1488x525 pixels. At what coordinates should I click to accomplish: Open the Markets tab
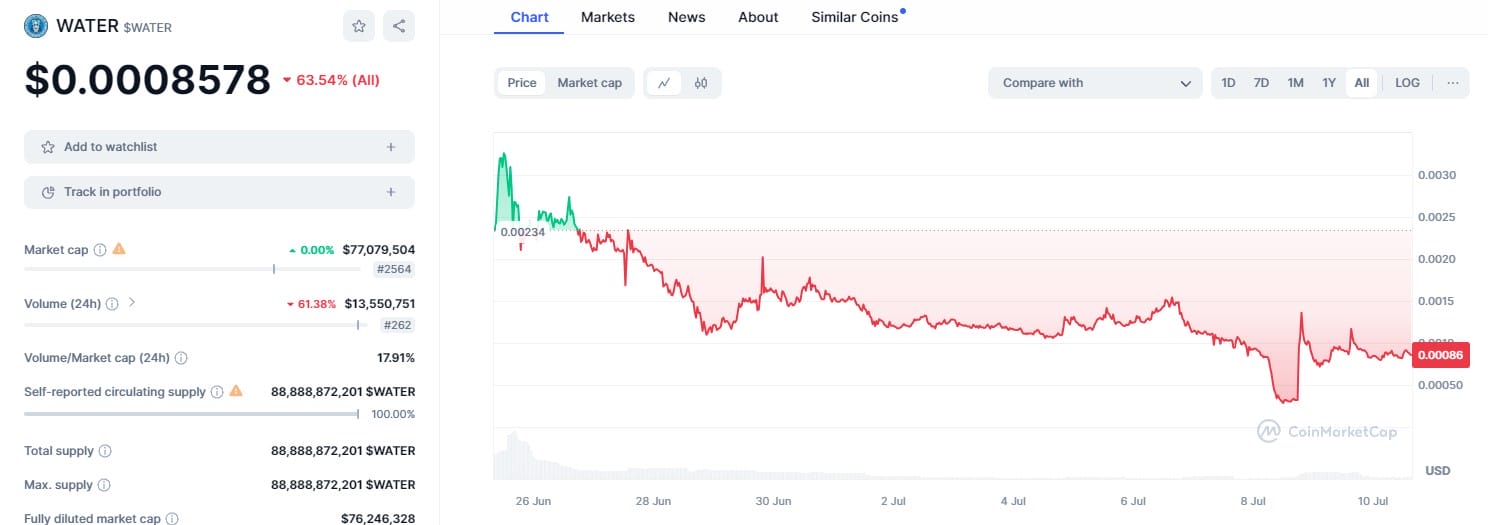click(606, 17)
